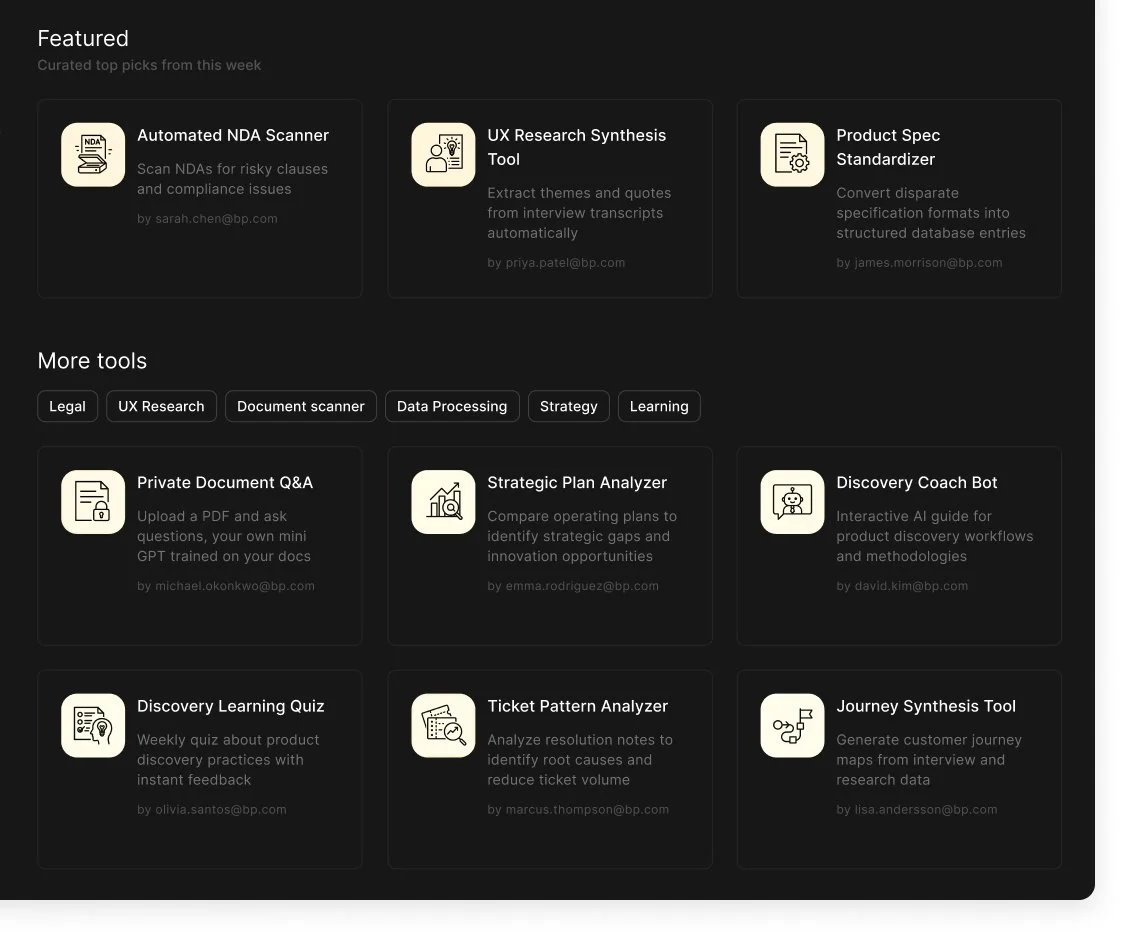Viewport: 1127px width, 932px height.
Task: Click the Discovery Learning Quiz checklist icon
Action: (92, 725)
